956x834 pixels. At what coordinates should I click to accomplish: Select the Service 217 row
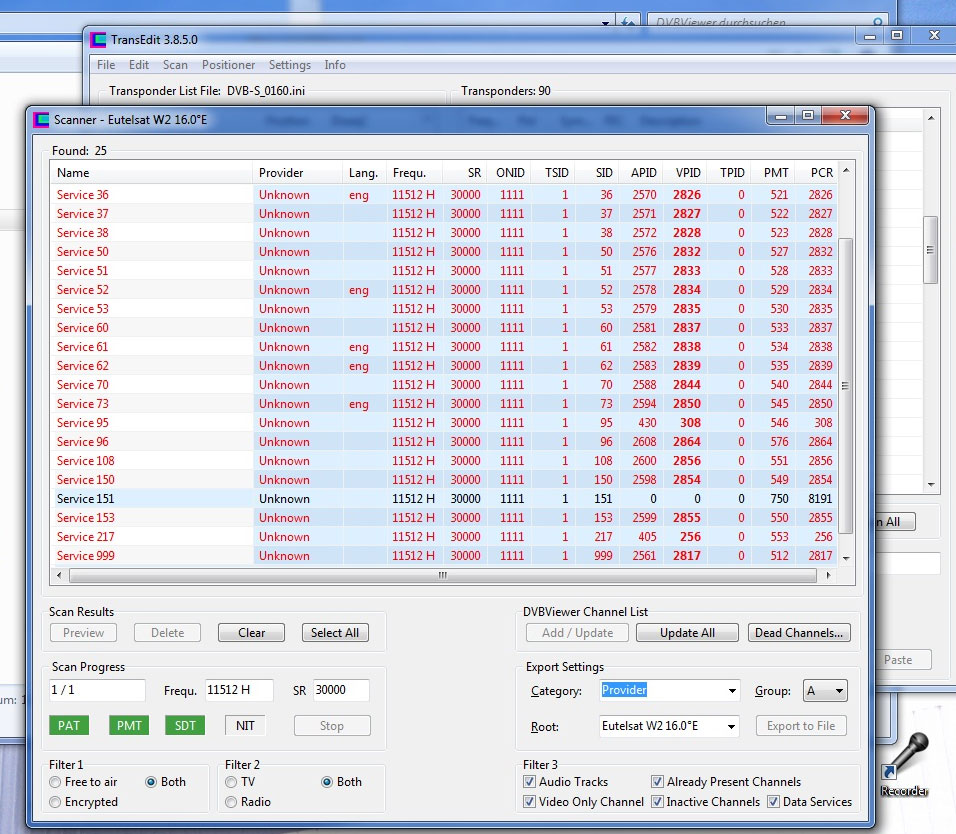pos(444,536)
